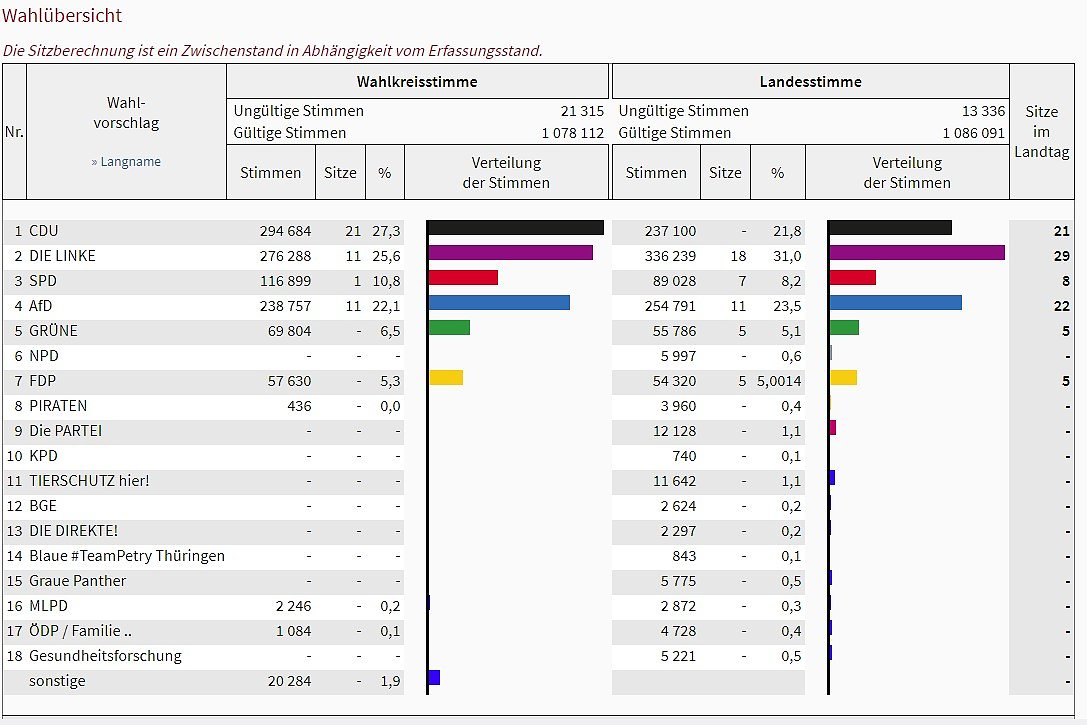Open the "» Langname" link
This screenshot has width=1087, height=725.
[126, 162]
